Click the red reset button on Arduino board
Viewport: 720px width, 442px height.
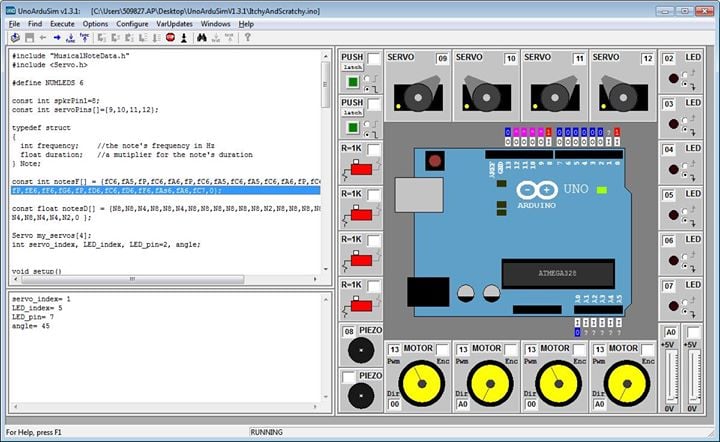pos(434,161)
